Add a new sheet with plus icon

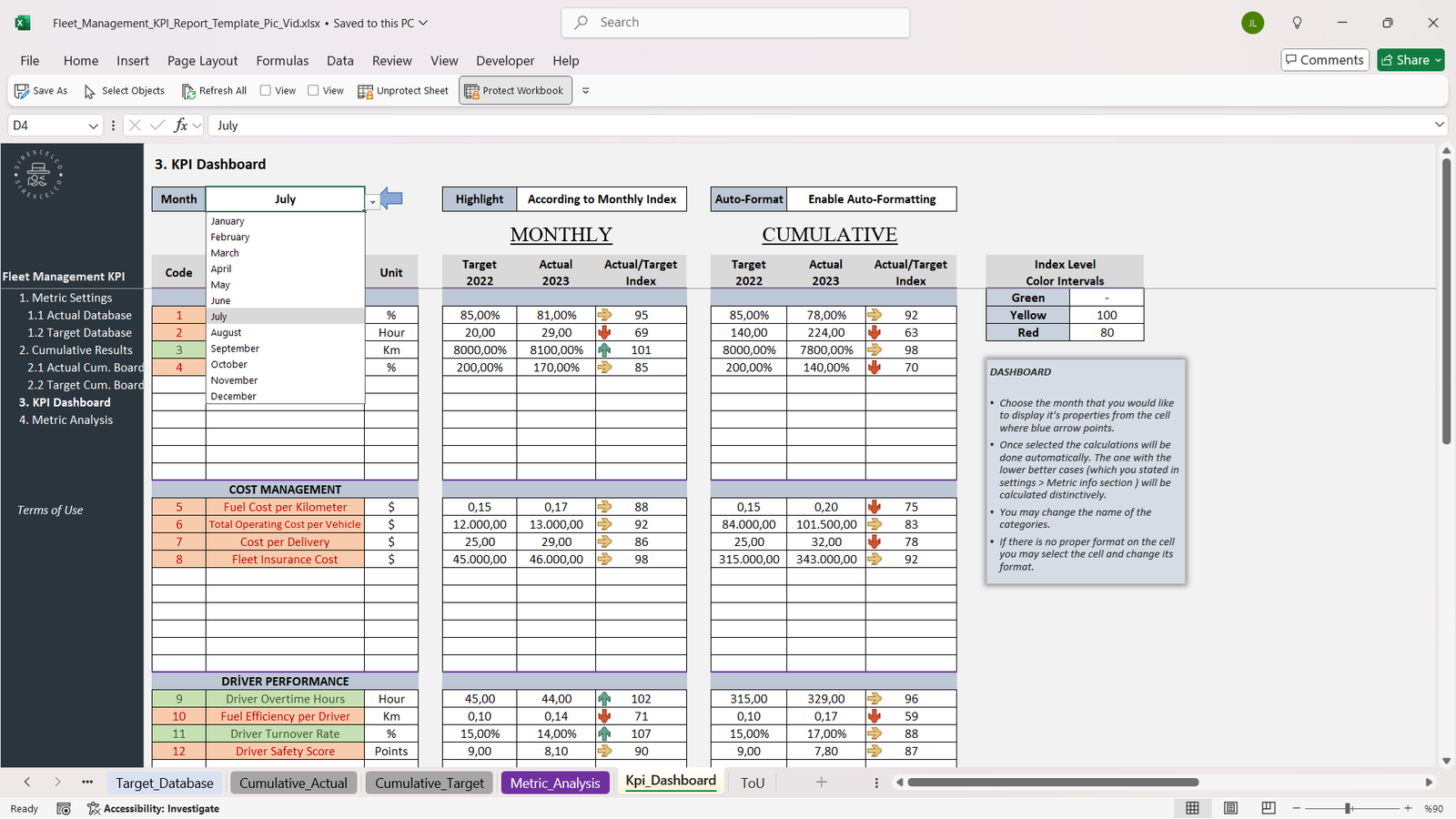821,783
